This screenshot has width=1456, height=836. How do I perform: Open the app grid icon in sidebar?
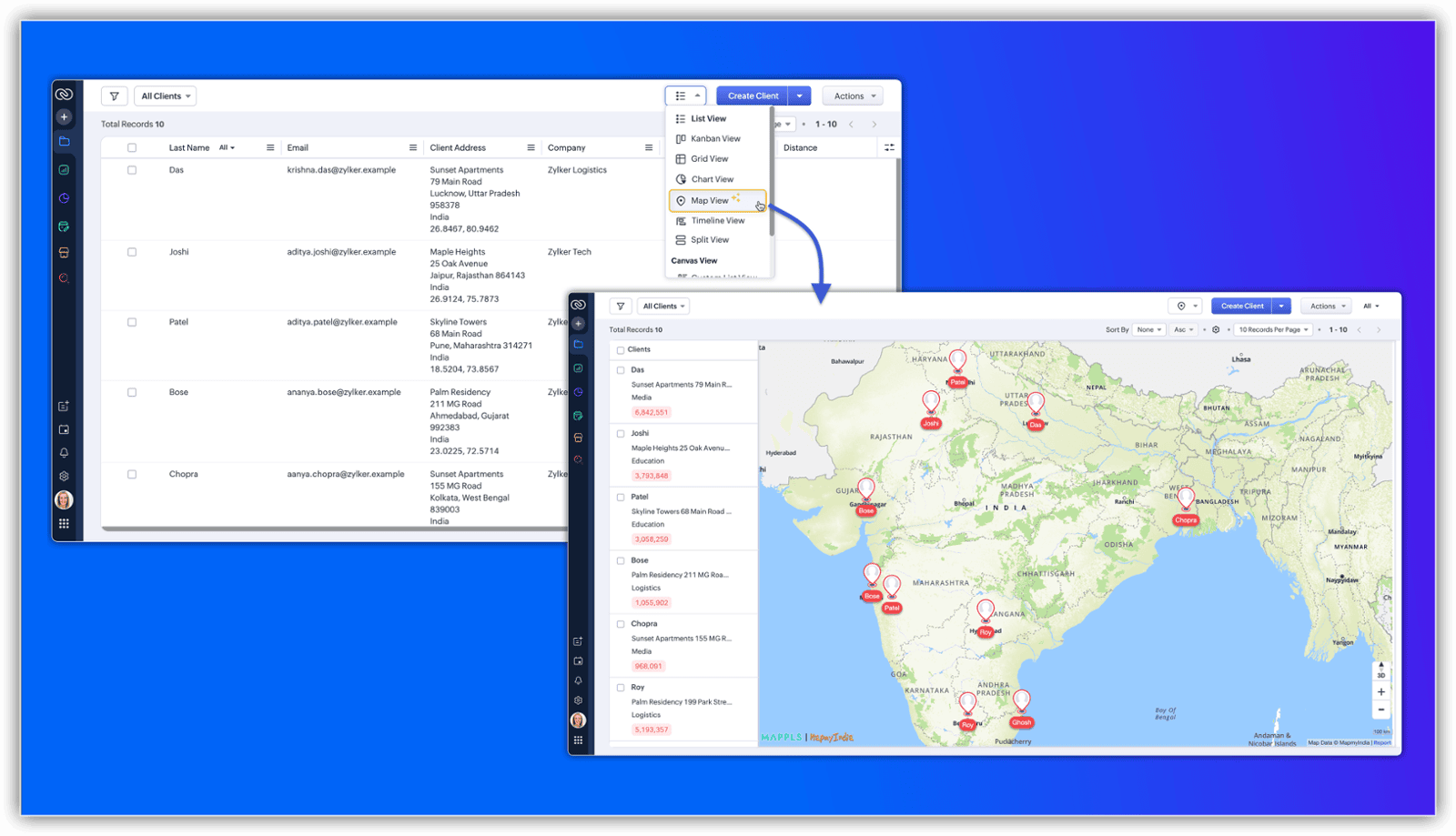64,524
